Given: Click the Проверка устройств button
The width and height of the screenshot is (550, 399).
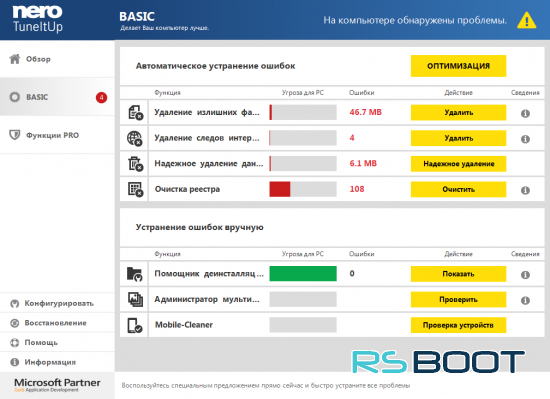Looking at the screenshot, I should point(458,325).
